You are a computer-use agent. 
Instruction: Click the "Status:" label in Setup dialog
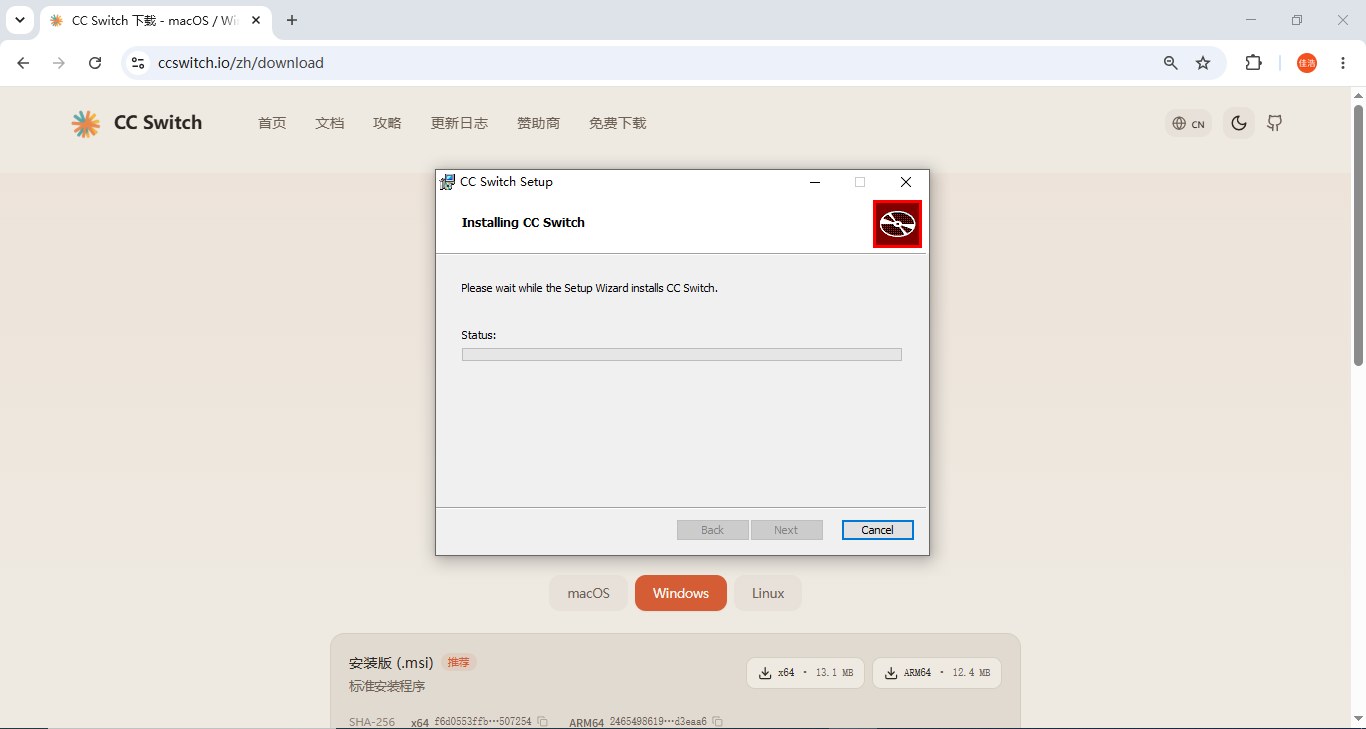point(479,335)
